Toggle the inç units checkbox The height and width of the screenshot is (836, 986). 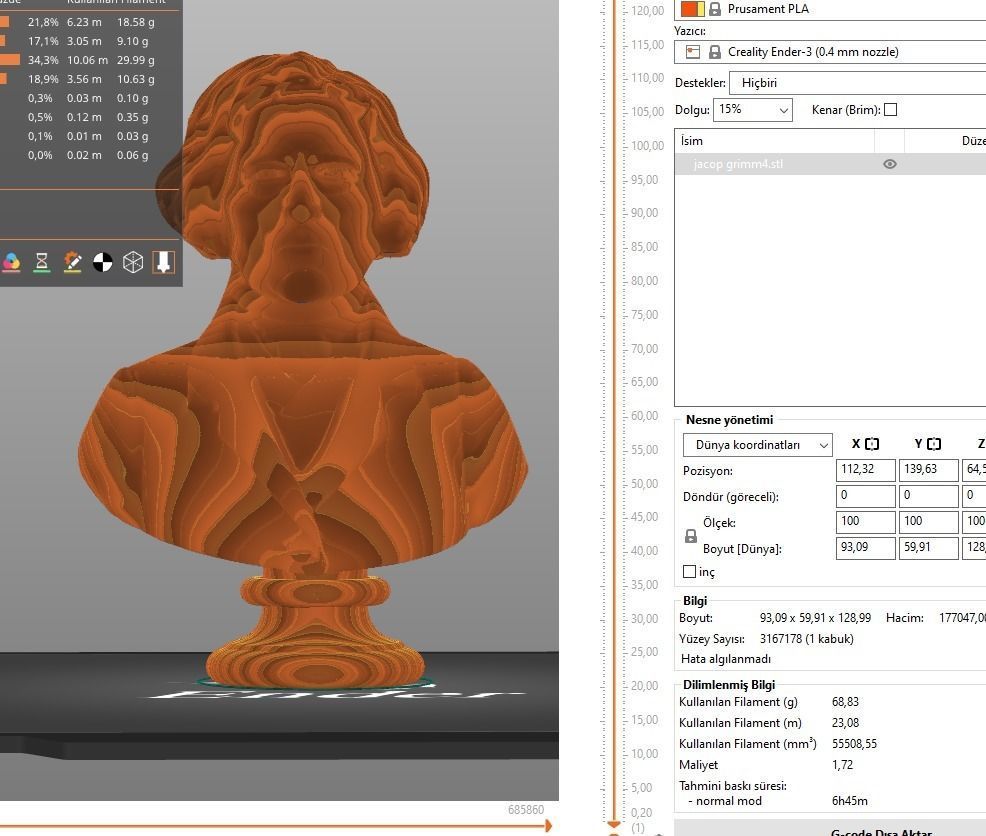pyautogui.click(x=689, y=572)
